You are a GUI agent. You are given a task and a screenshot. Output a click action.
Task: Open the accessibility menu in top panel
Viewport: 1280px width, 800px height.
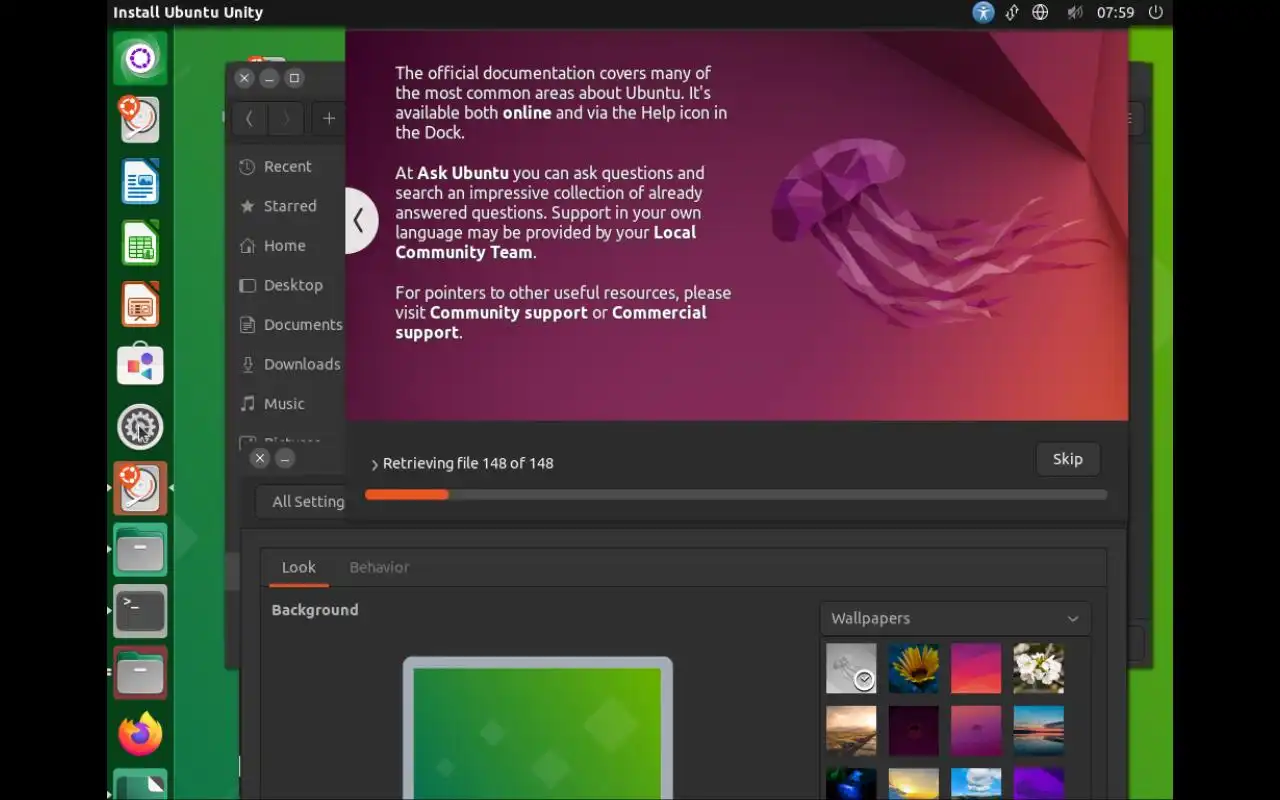coord(983,12)
